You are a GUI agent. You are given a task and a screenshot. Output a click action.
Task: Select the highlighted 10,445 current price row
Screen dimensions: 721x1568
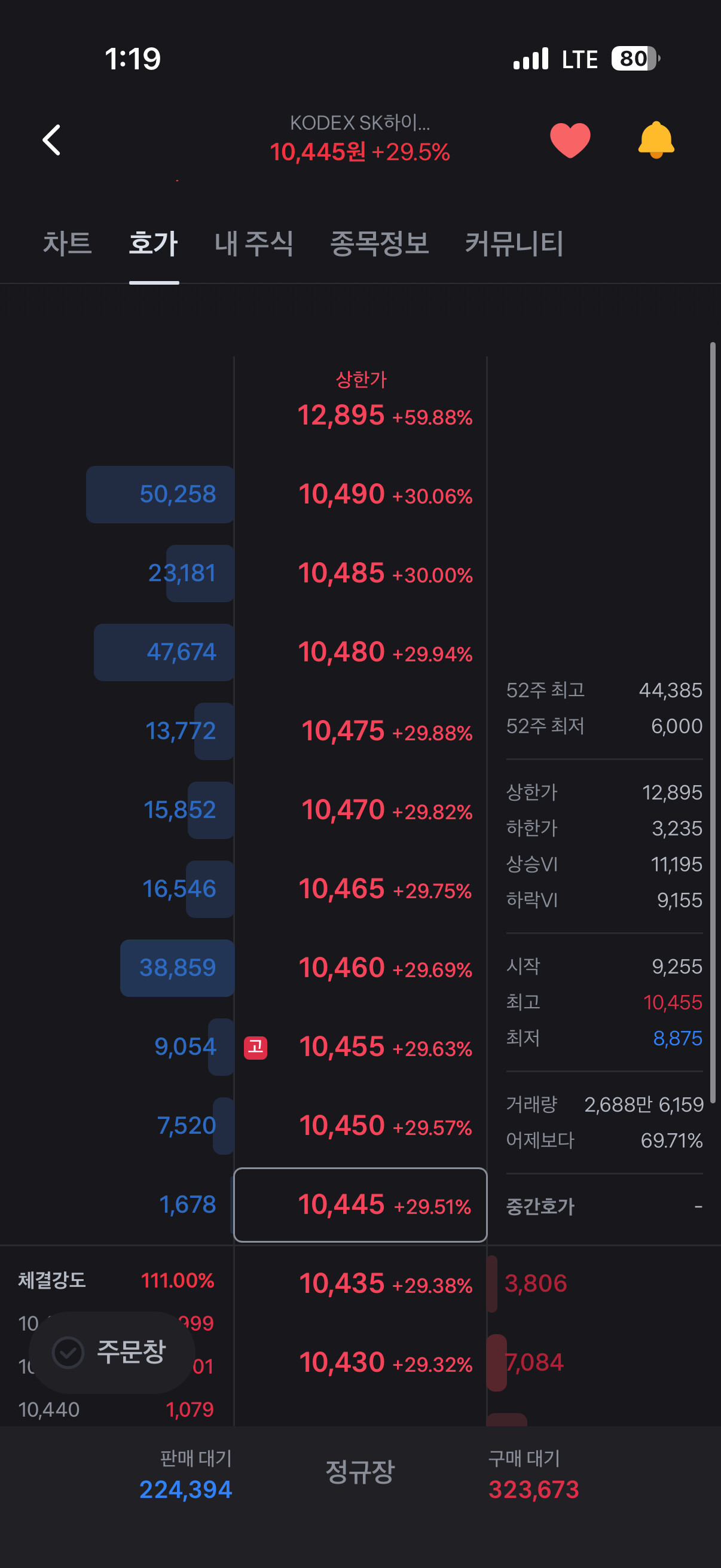point(360,1204)
